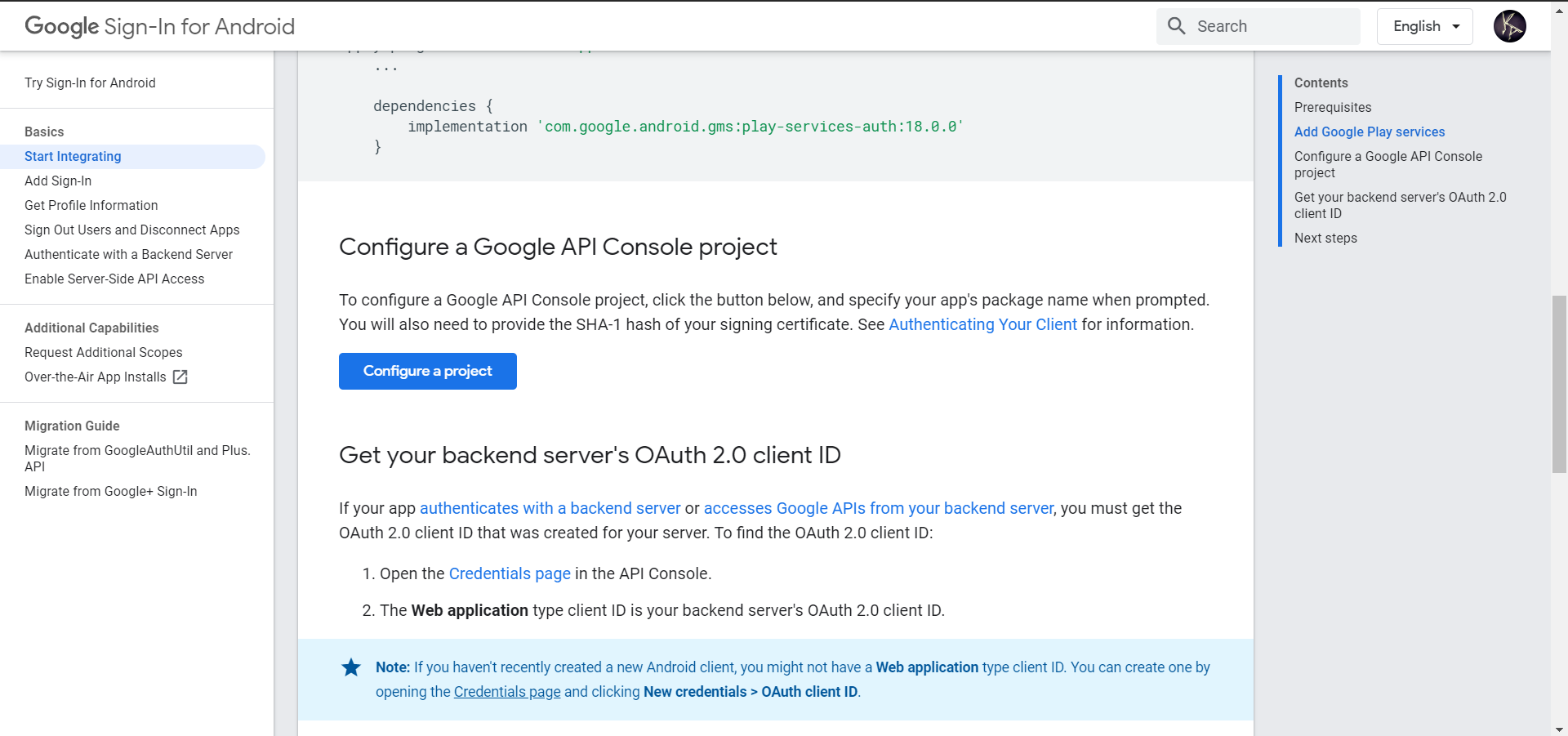Screen dimensions: 1568x736
Task: Click the Migration Guide section label
Action: [x=72, y=426]
